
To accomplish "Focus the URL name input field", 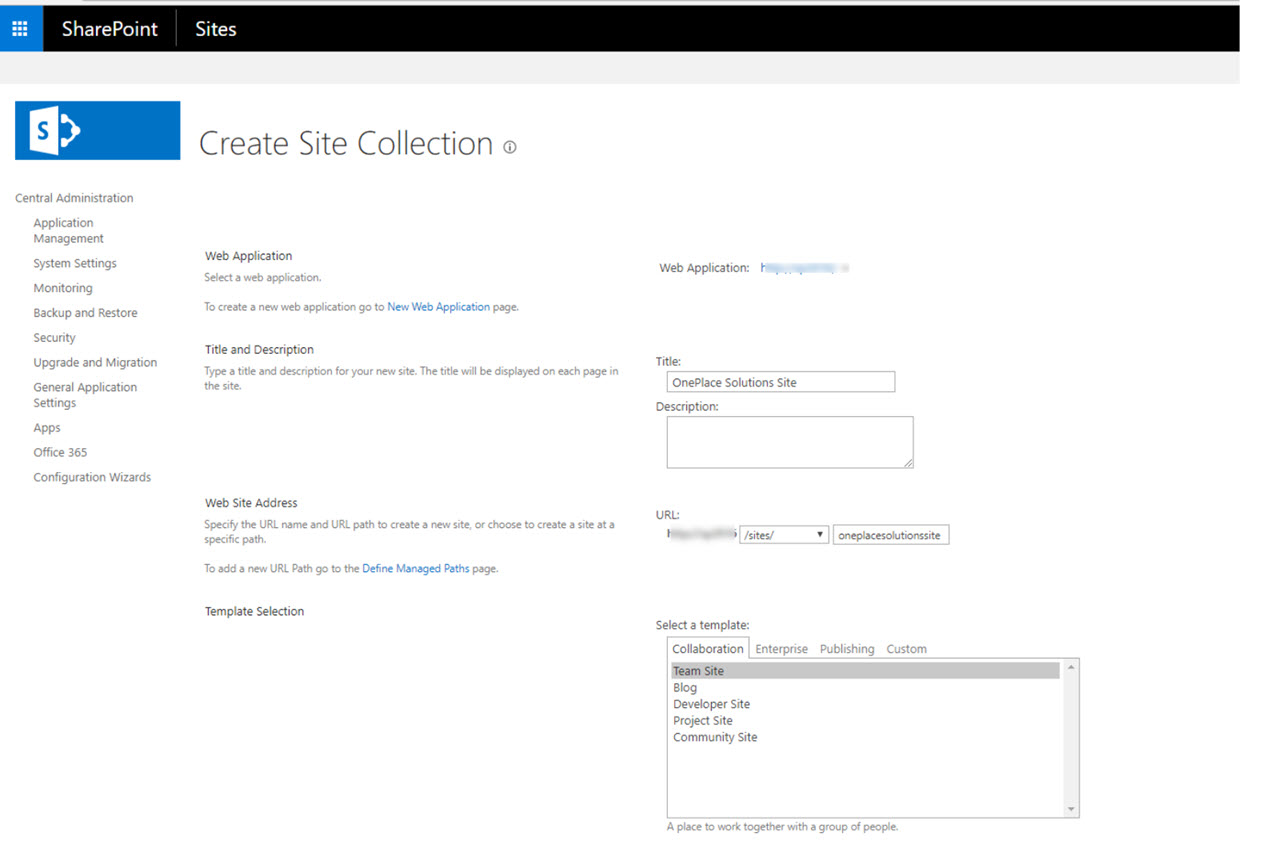I will point(890,535).
